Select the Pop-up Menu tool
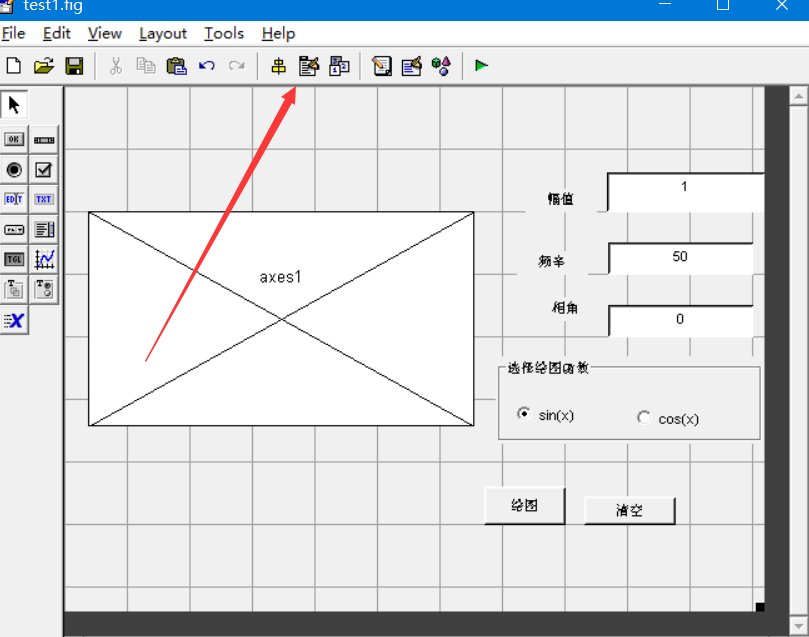The height and width of the screenshot is (637, 809). (13, 228)
